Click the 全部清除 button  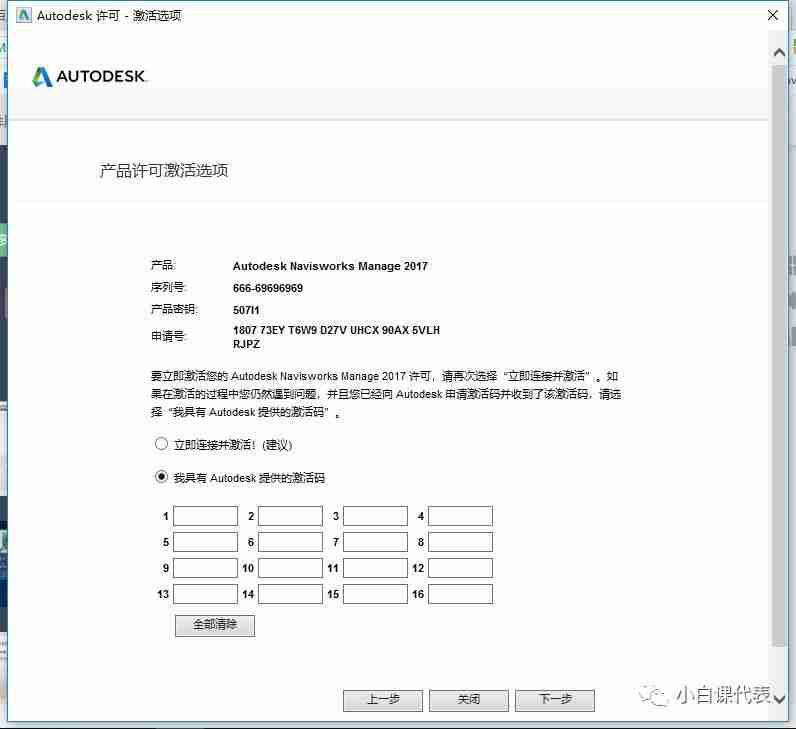(215, 625)
